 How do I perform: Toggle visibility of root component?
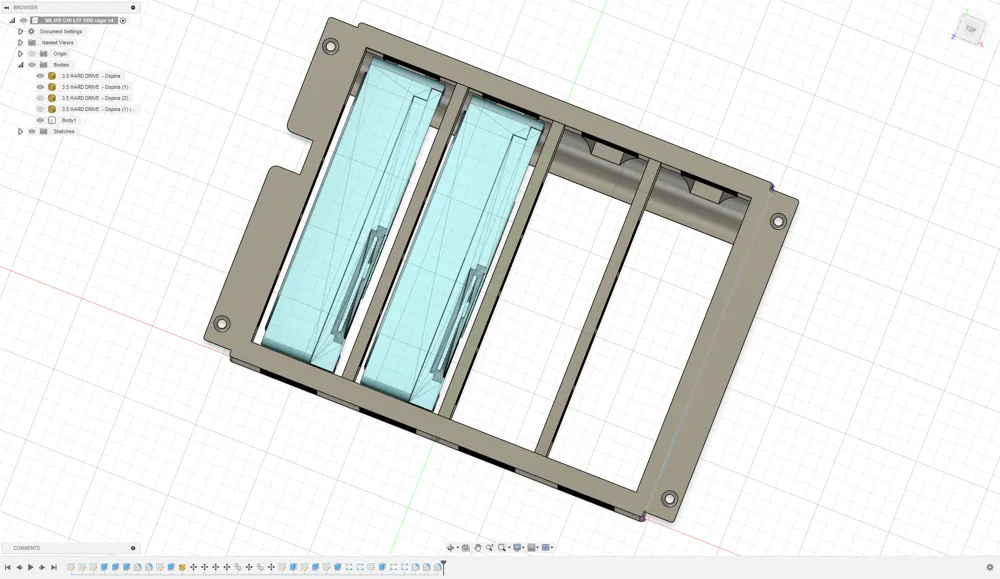coord(24,20)
